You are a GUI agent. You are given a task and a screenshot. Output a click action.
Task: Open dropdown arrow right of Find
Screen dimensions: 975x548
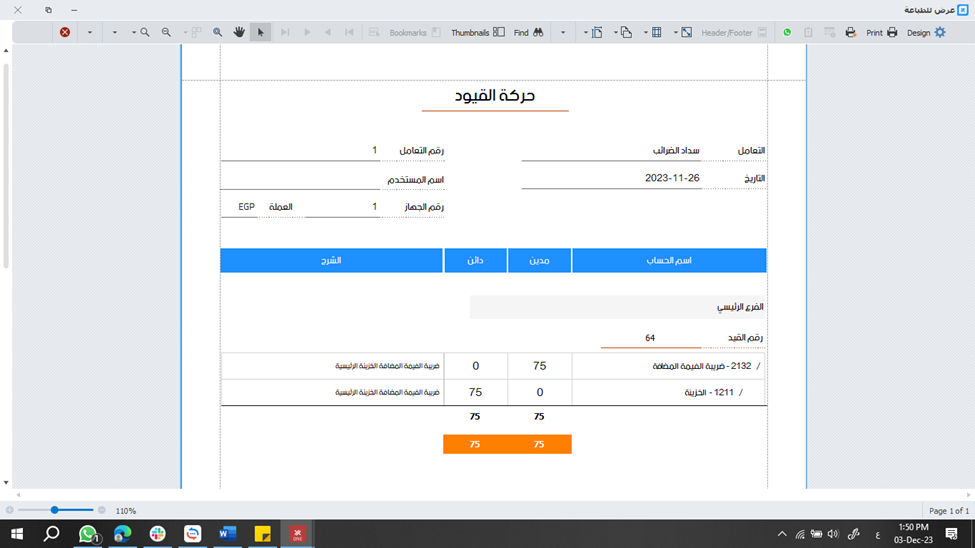pyautogui.click(x=563, y=32)
